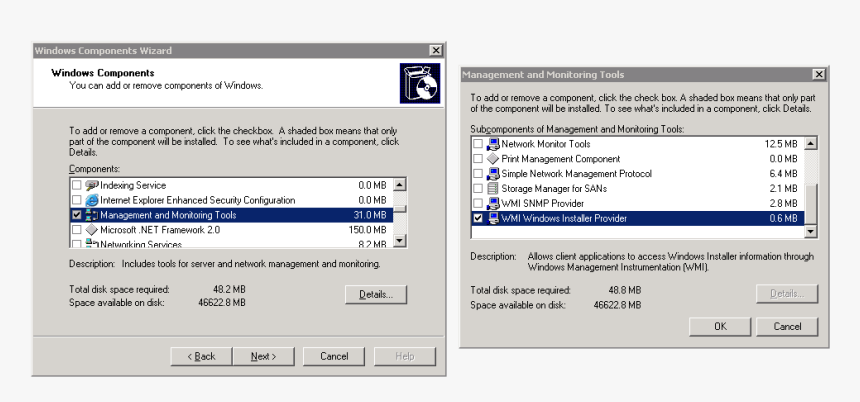The height and width of the screenshot is (402, 860).
Task: Close the Windows Components Wizard window
Action: point(436,50)
